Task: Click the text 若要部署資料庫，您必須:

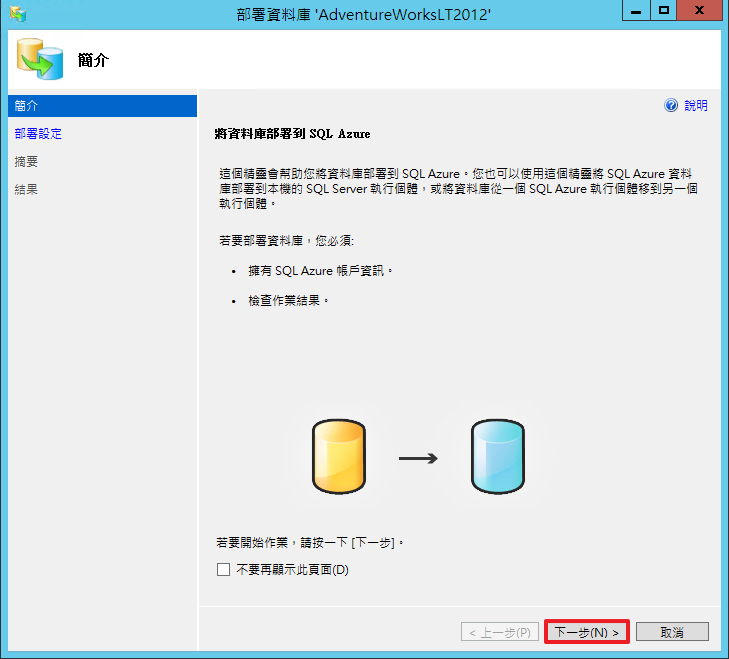Action: point(286,241)
